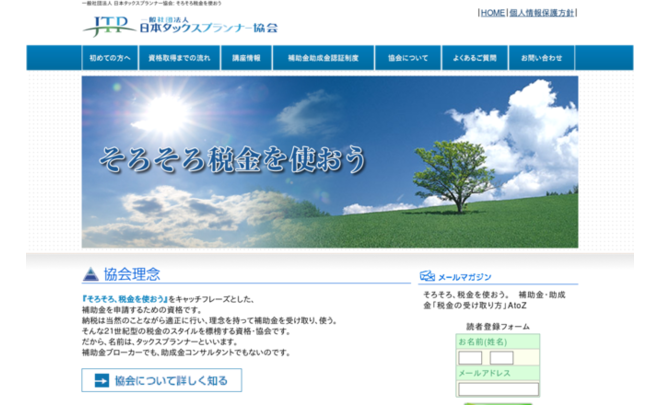Open the 補助金助成金認証制度 menu item
Viewport: 660px width, 405px height.
(x=323, y=58)
